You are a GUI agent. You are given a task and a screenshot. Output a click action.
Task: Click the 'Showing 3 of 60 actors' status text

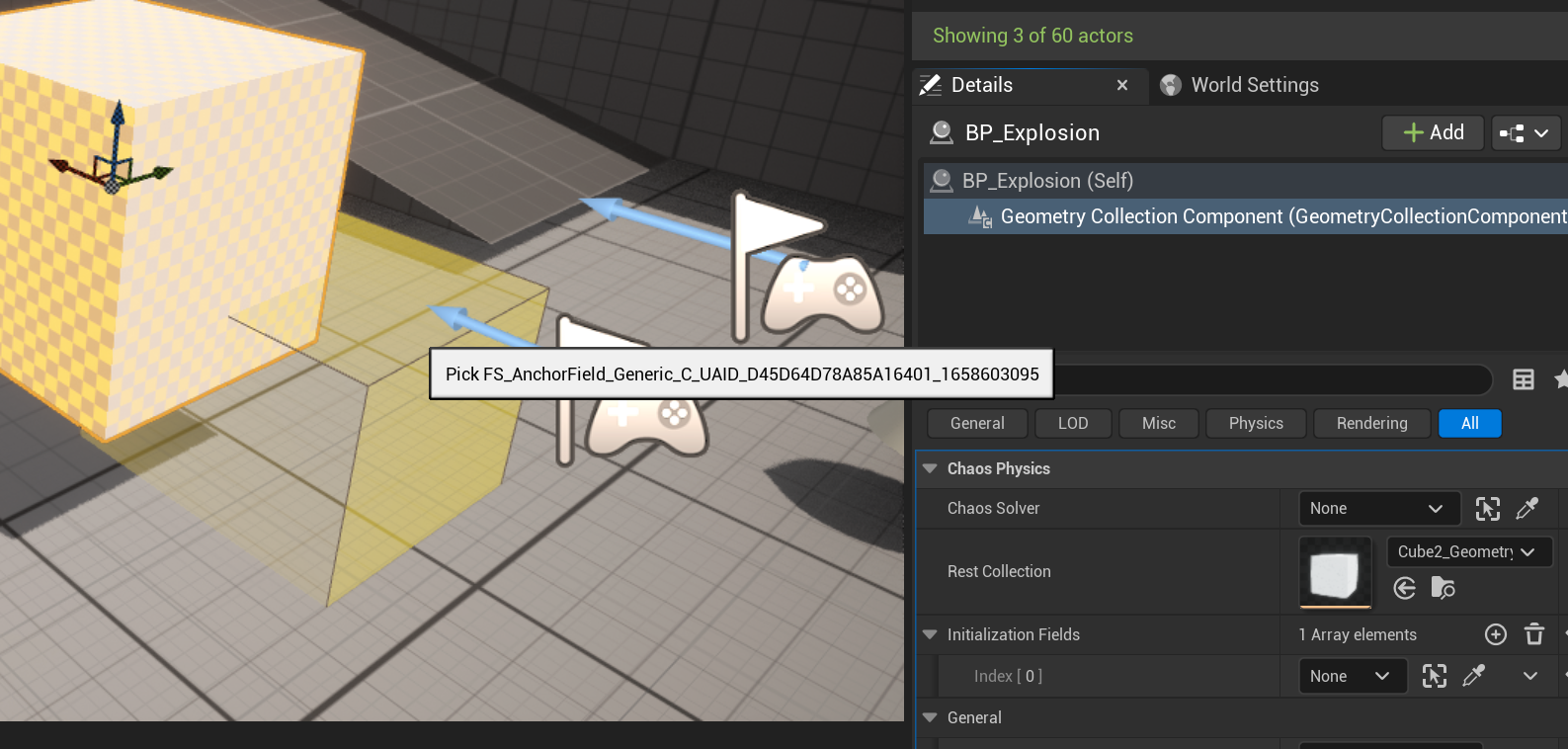[x=1032, y=36]
